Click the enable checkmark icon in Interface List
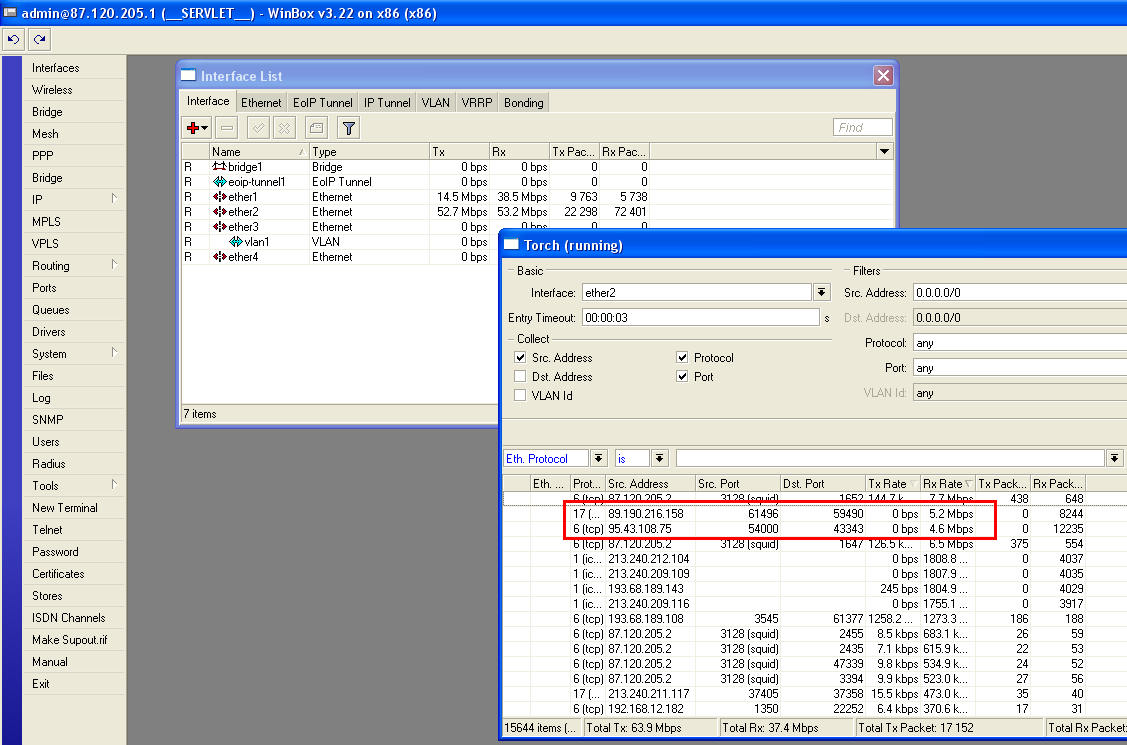Screen dimensions: 1127x745 258,128
